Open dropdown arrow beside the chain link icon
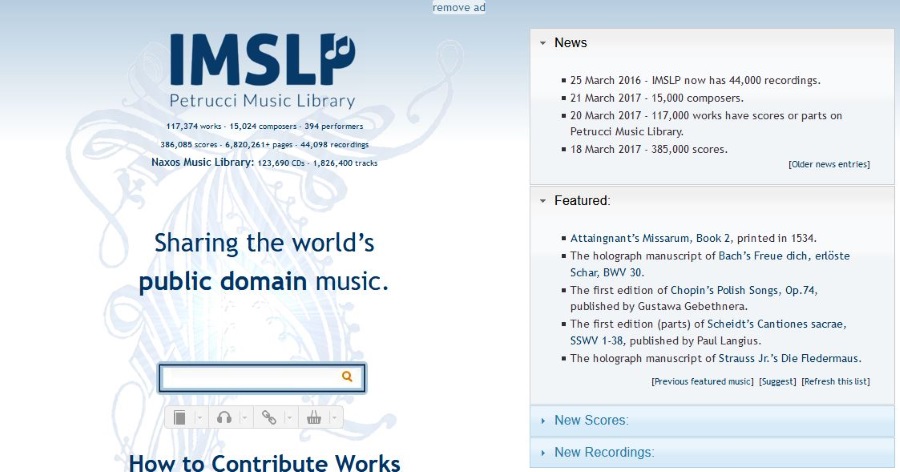The height and width of the screenshot is (472, 900). coord(289,417)
